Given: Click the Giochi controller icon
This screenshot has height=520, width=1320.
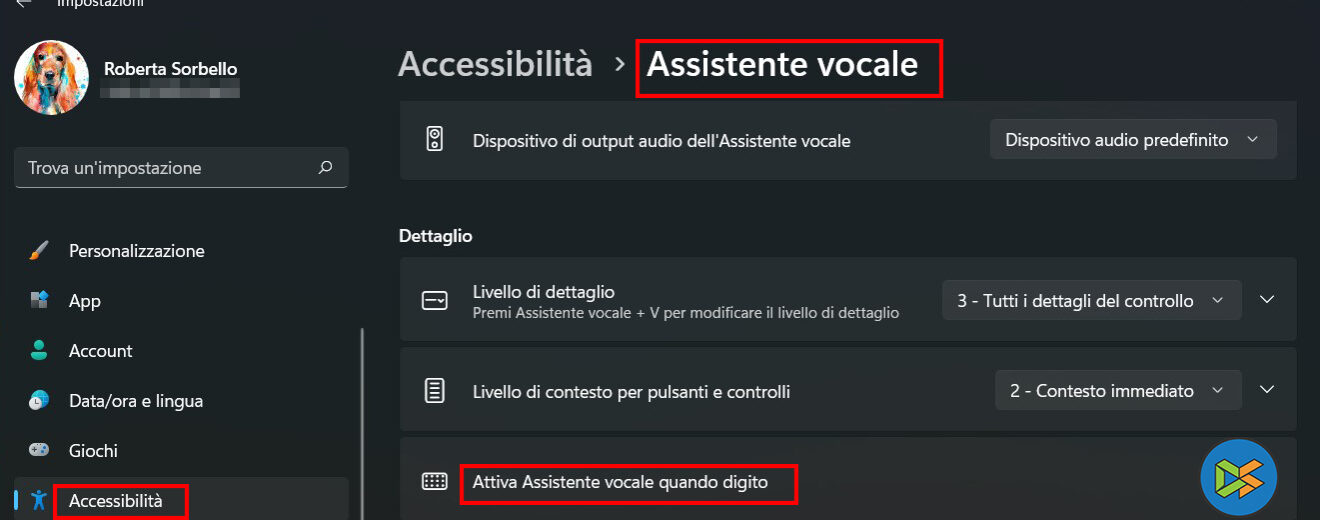Looking at the screenshot, I should pyautogui.click(x=39, y=451).
